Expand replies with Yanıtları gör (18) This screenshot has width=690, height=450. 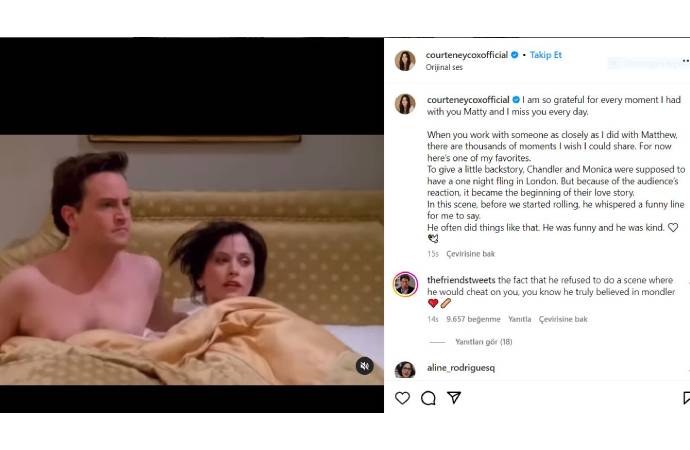coord(484,342)
